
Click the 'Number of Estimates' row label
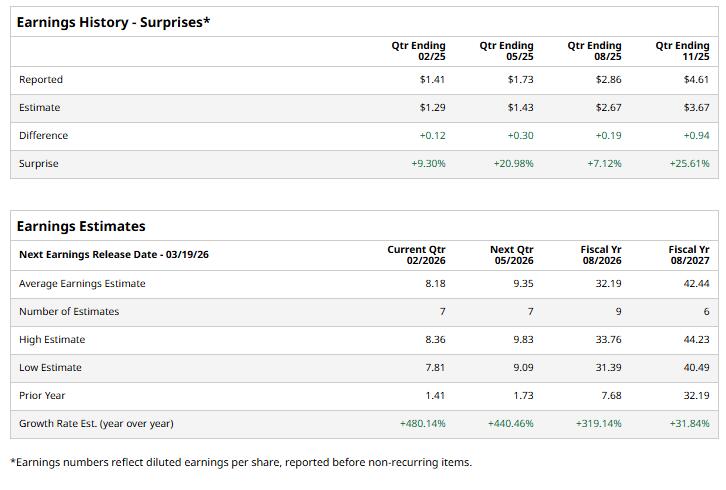click(x=69, y=312)
